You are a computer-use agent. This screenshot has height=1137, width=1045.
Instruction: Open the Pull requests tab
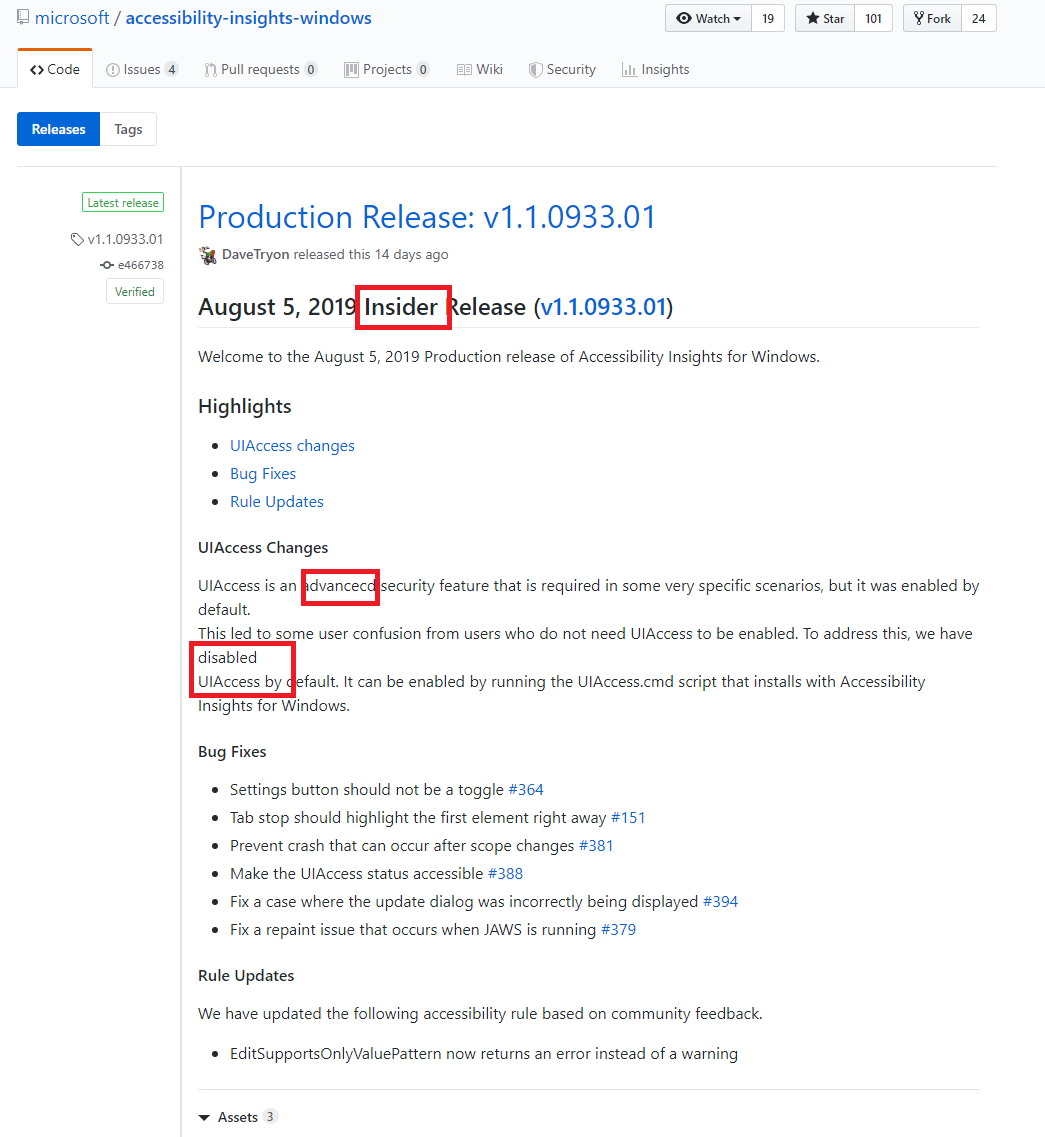261,69
